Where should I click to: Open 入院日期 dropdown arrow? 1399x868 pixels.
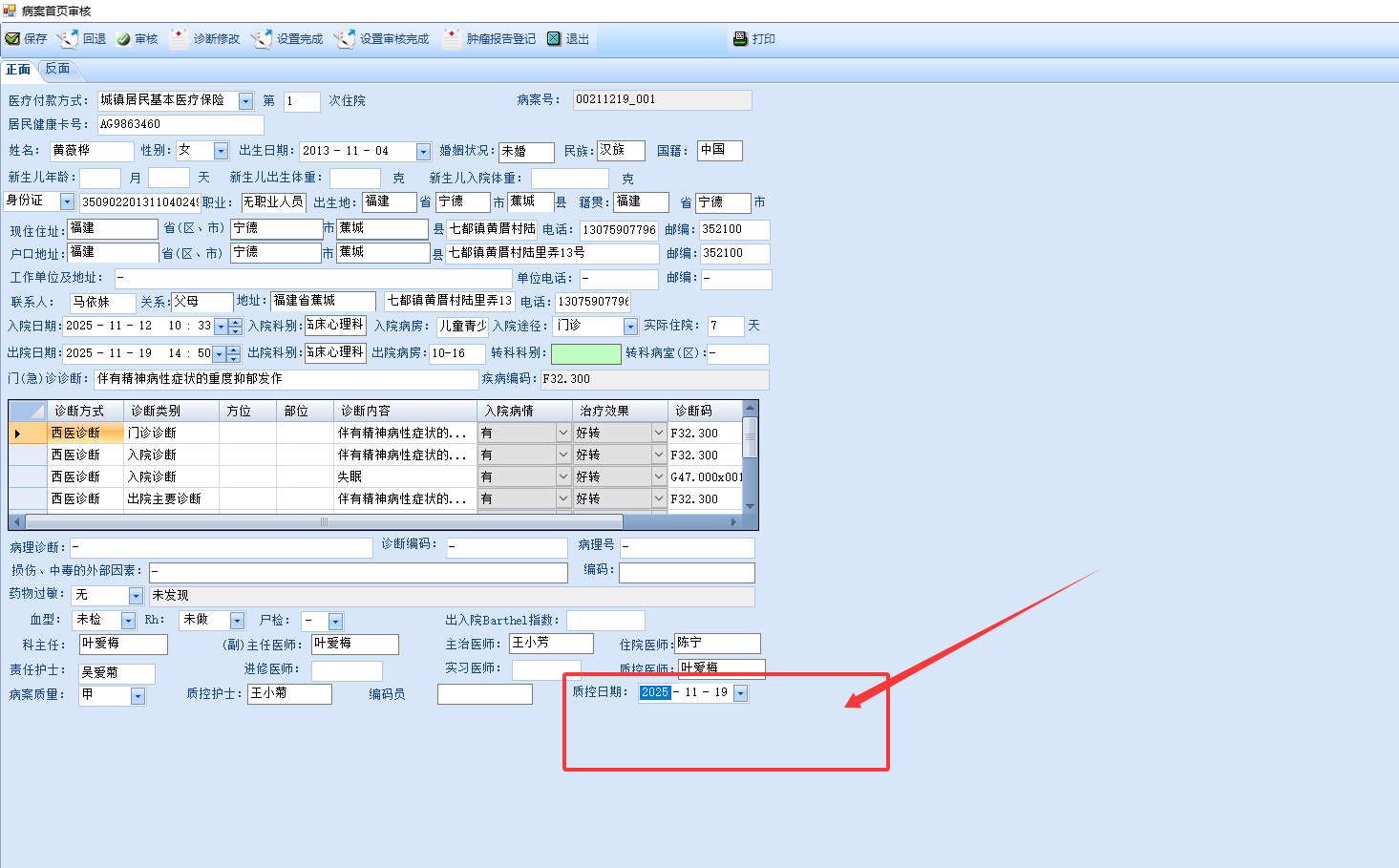click(221, 327)
